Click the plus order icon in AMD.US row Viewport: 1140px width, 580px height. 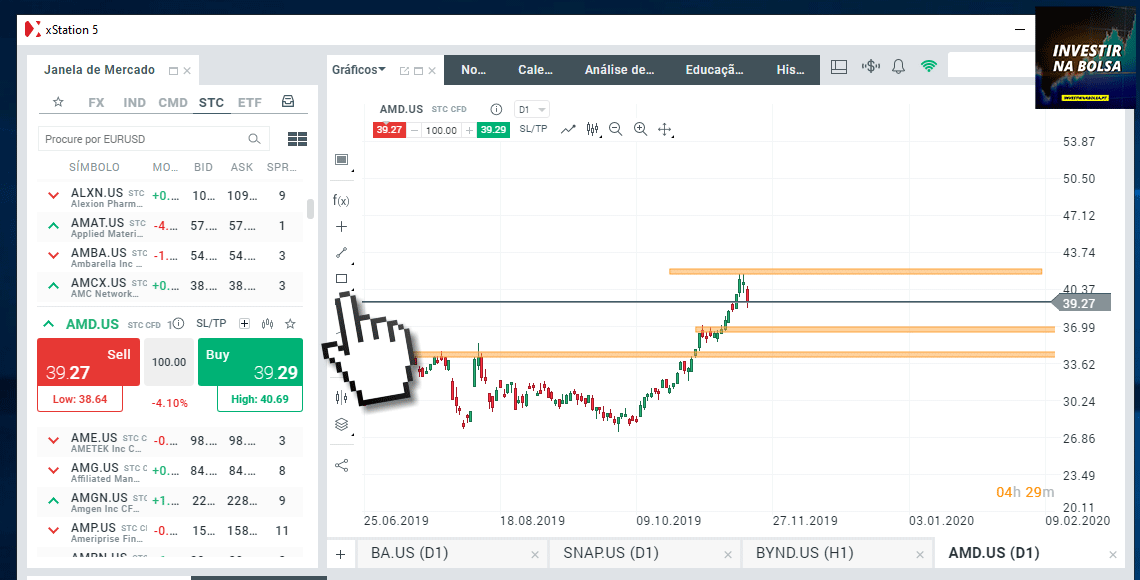244,323
